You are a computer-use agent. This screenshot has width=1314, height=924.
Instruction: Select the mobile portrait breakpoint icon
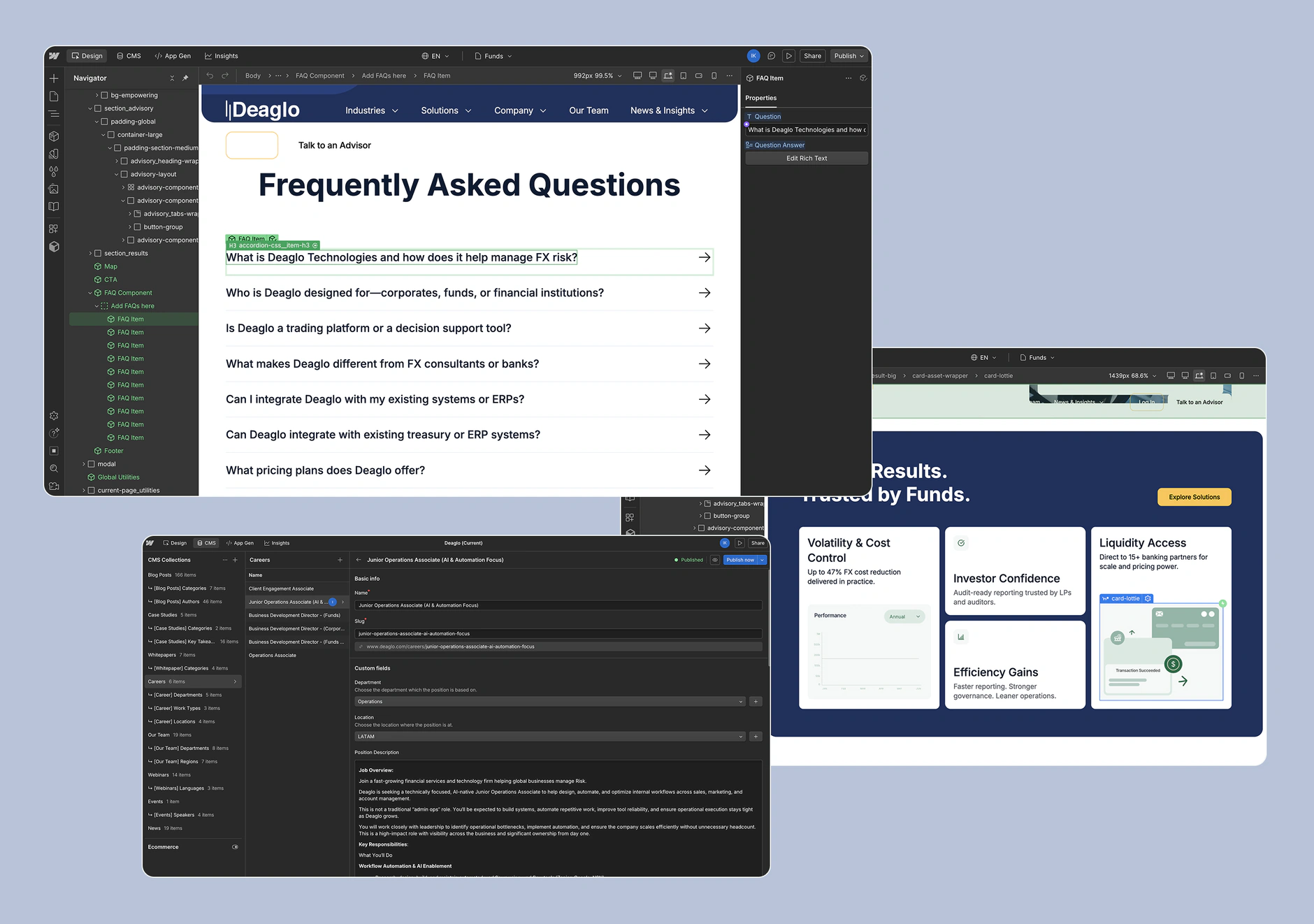click(714, 75)
